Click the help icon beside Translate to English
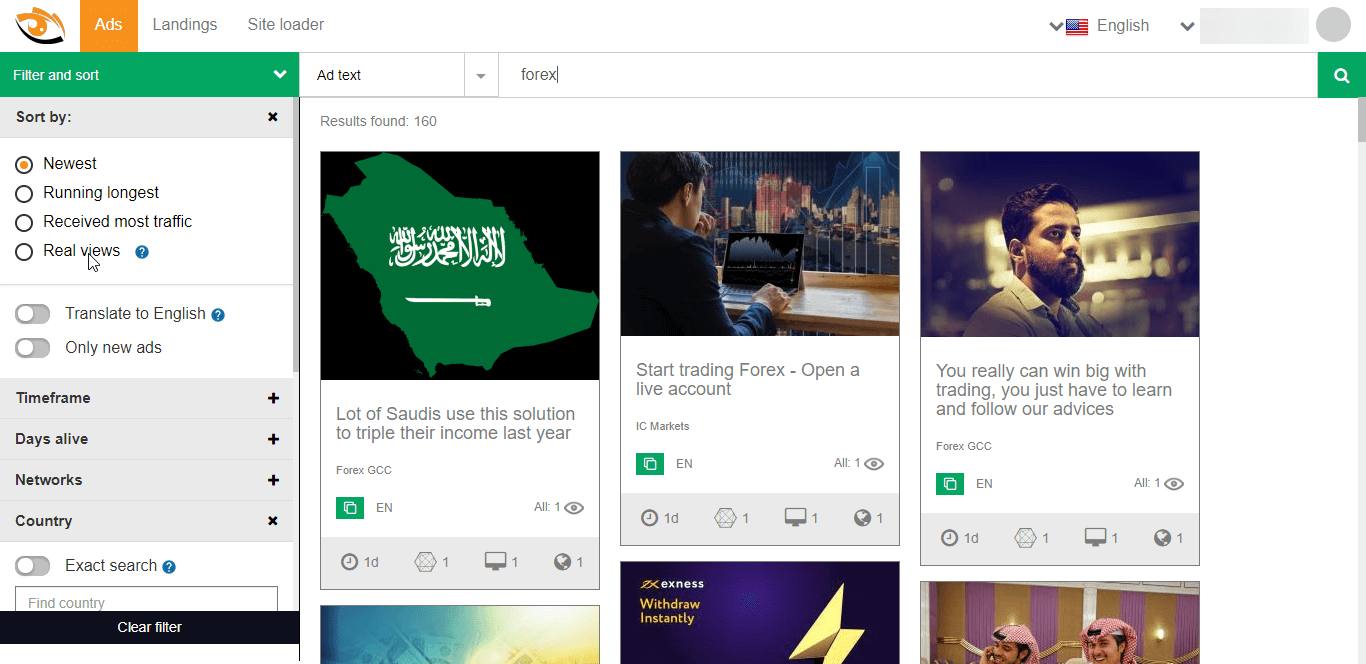This screenshot has height=664, width=1366. pos(218,315)
